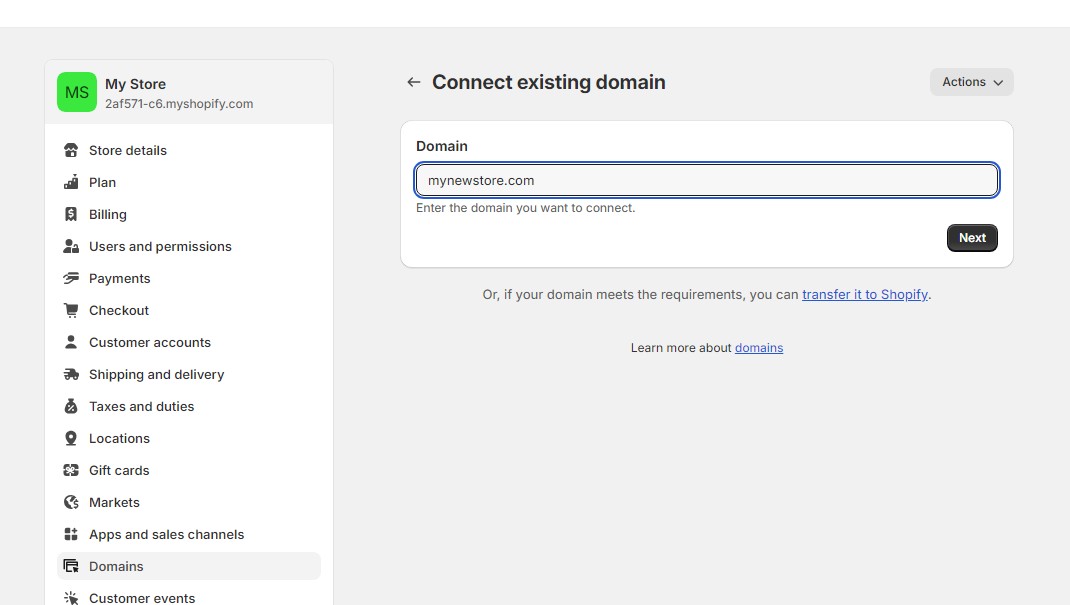Click the Customer accounts person icon

(71, 342)
